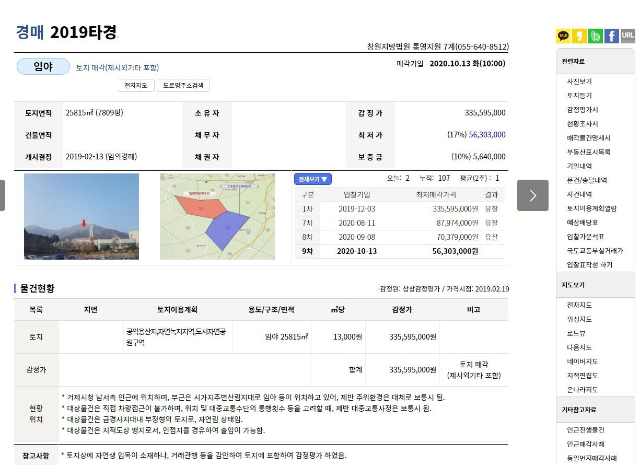Go to previous listing tab on left edge
The width and height of the screenshot is (640, 465).
pyautogui.click(x=2, y=195)
